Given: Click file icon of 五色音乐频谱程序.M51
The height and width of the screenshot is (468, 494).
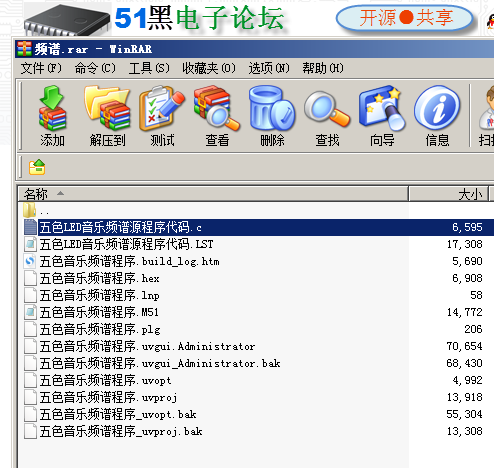Looking at the screenshot, I should 30,312.
